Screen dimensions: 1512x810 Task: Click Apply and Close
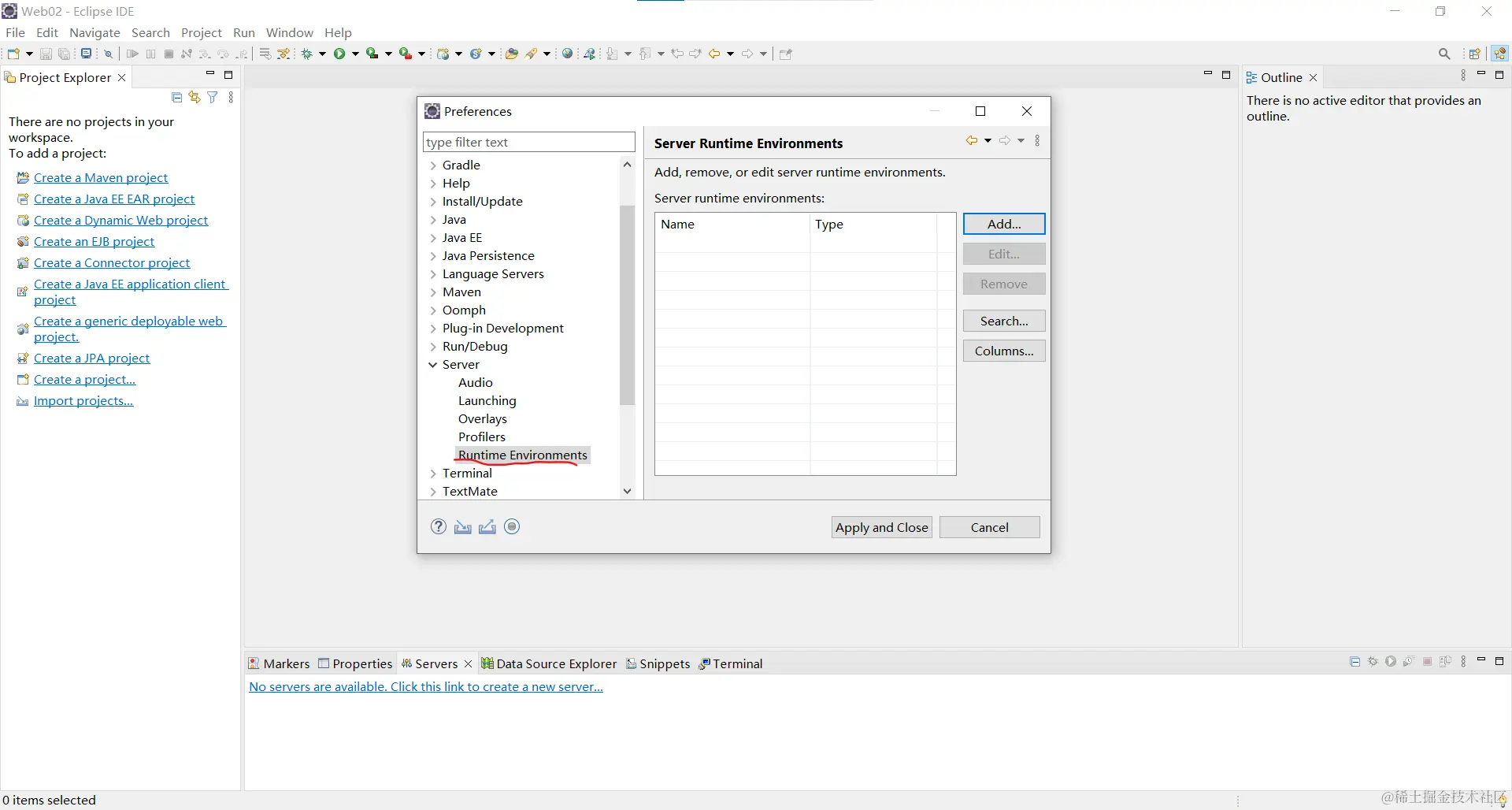(881, 527)
